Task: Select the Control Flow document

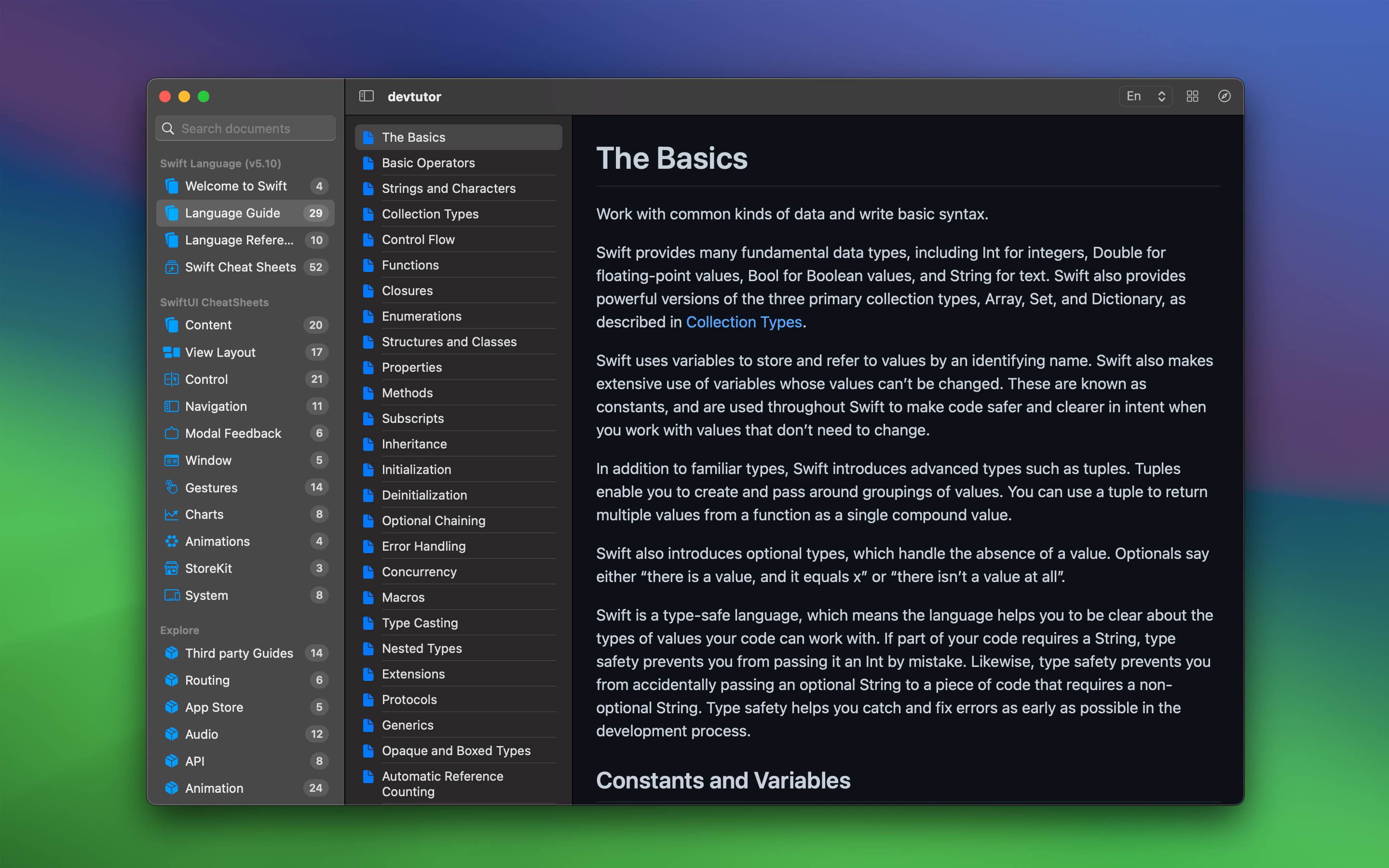Action: (x=418, y=239)
